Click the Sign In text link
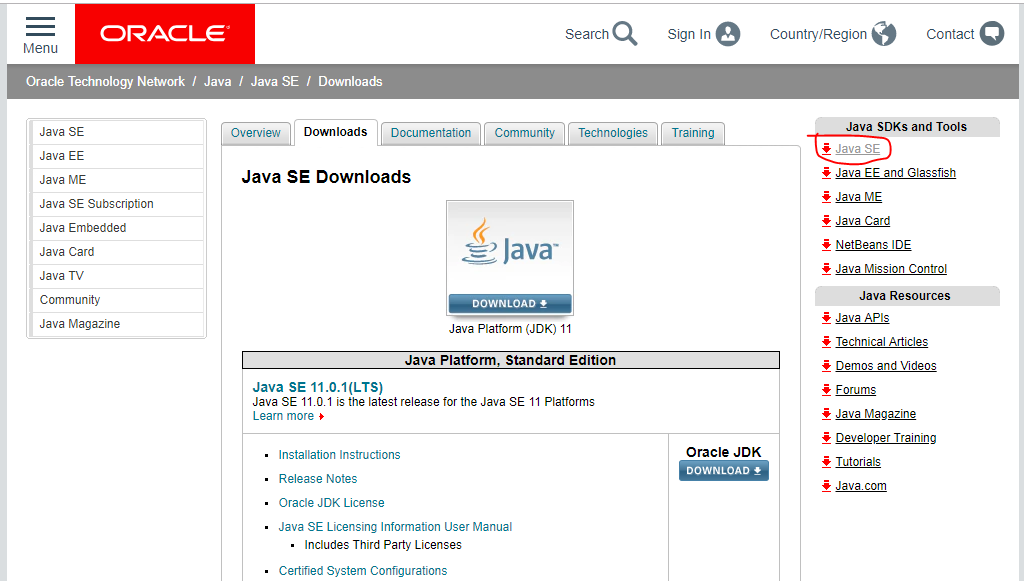This screenshot has width=1024, height=581. pyautogui.click(x=689, y=34)
